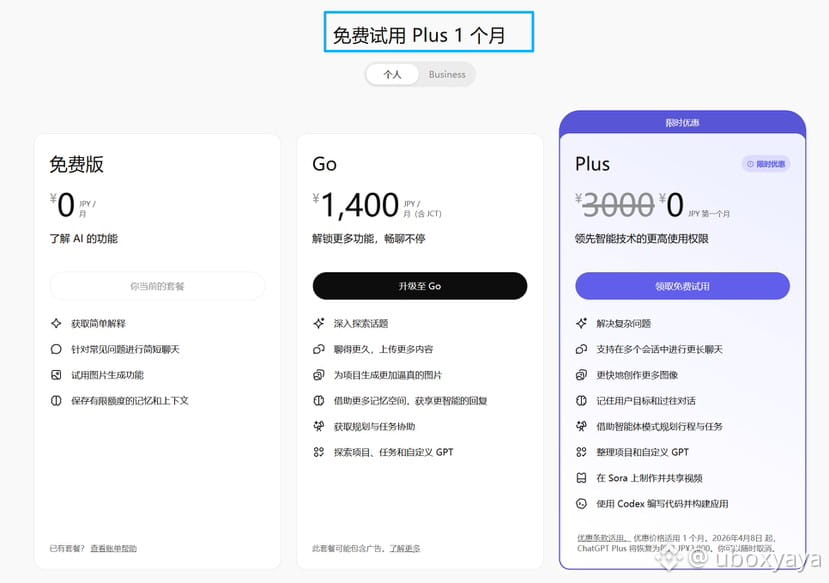Click the grid icon beside 探索项目、任务和自定义 GPT

[x=318, y=452]
